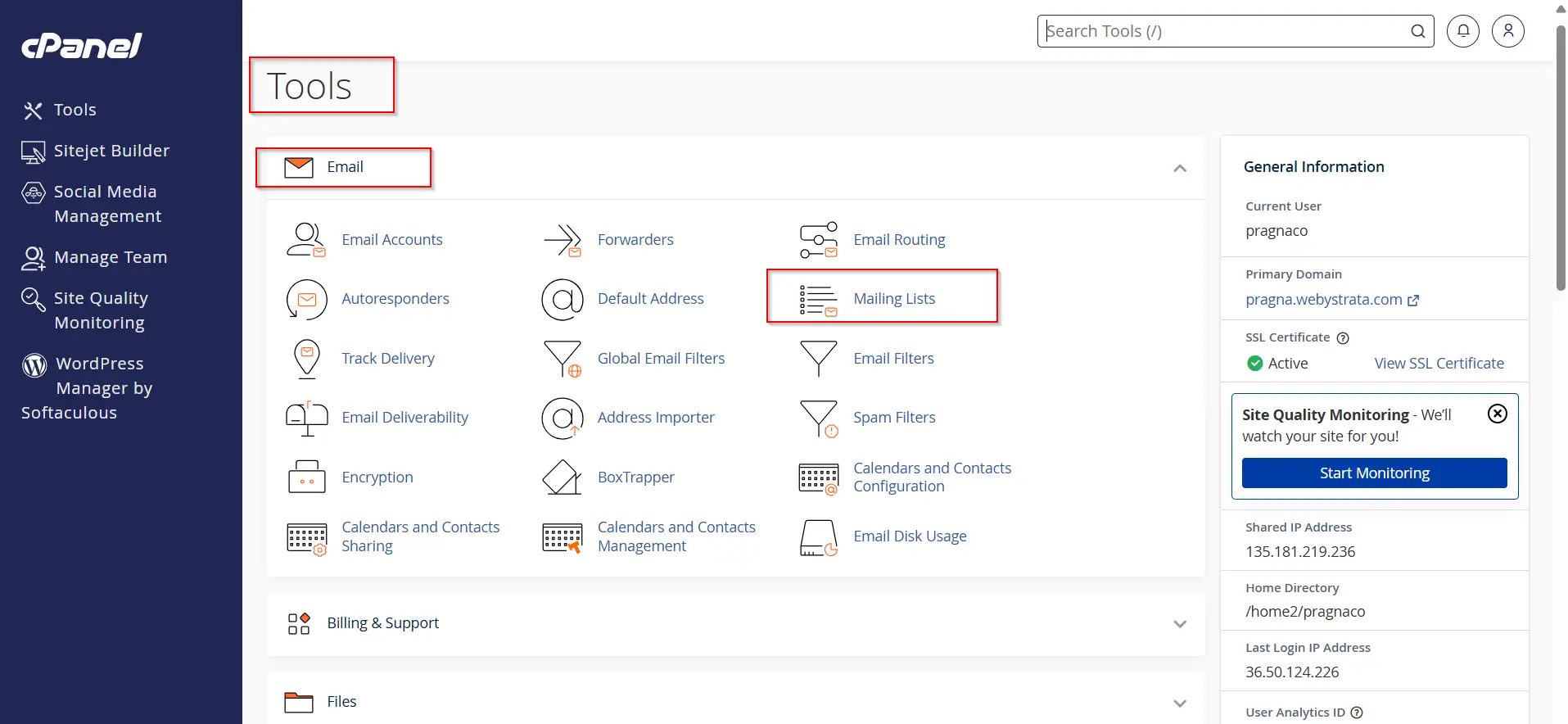Viewport: 1568px width, 724px height.
Task: Open the BoxTrapper link text
Action: coord(636,477)
